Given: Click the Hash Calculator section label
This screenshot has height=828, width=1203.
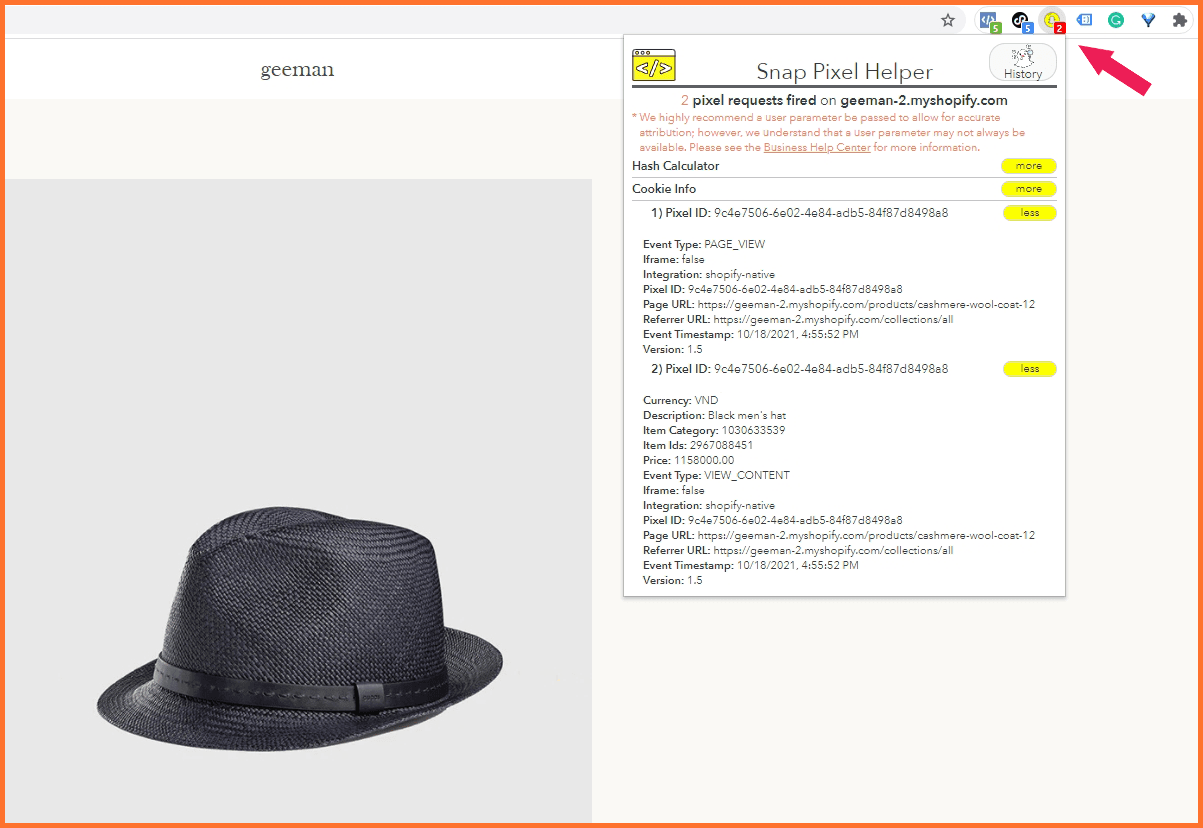Looking at the screenshot, I should pos(675,166).
